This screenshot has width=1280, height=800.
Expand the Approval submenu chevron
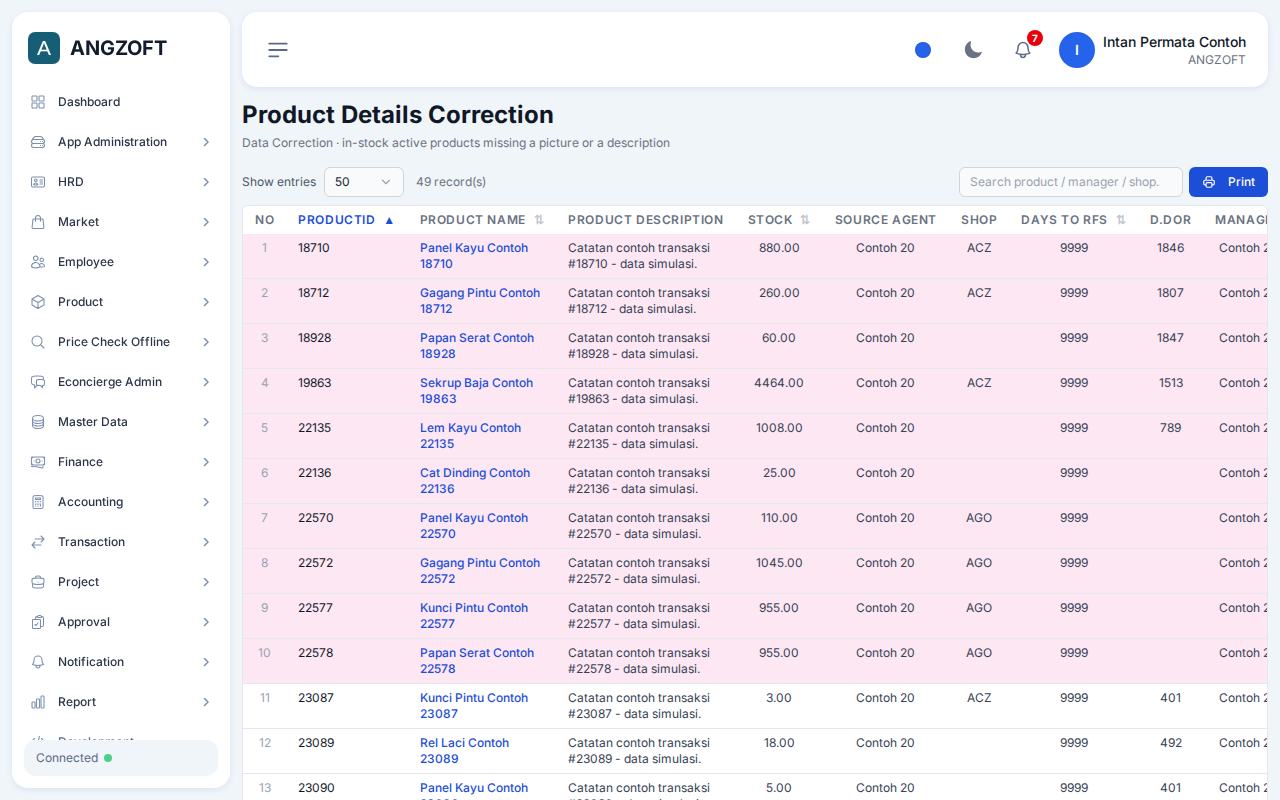point(206,622)
